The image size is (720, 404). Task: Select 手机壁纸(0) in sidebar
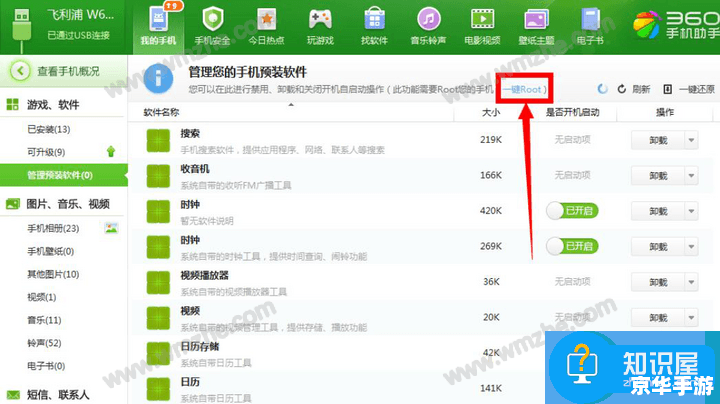click(x=51, y=251)
